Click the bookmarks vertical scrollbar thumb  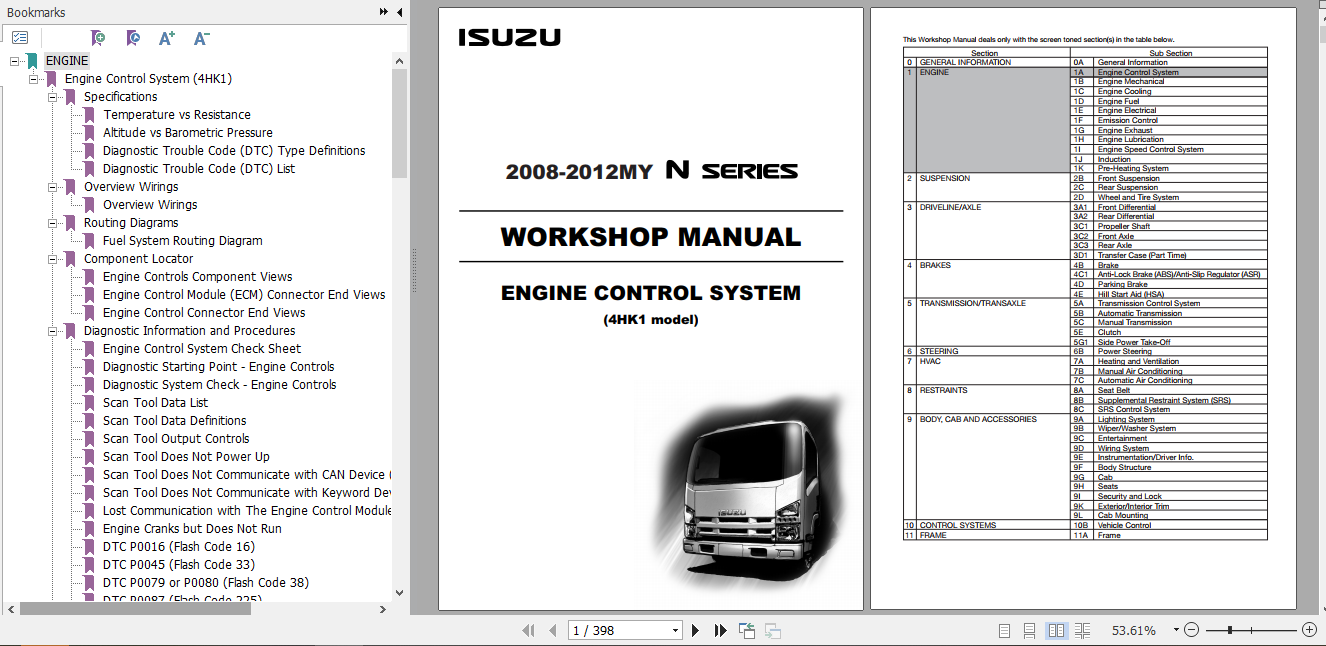tap(400, 123)
